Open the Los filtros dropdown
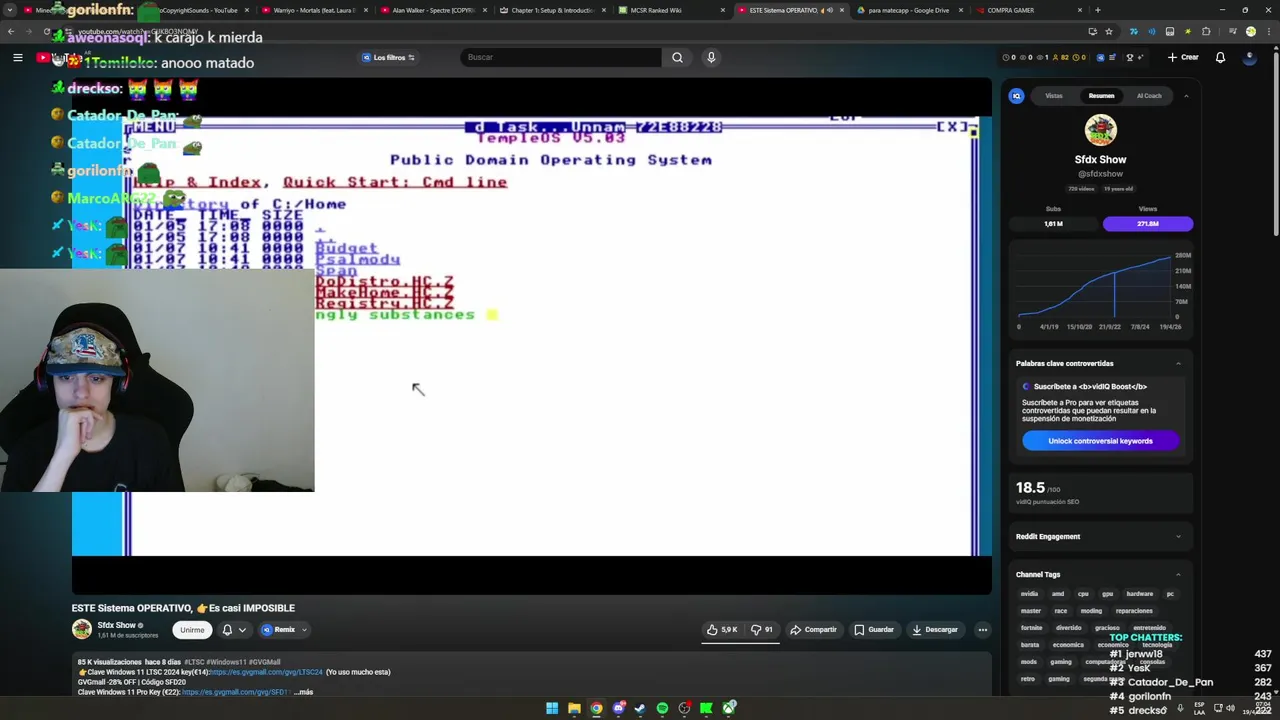The height and width of the screenshot is (720, 1280). point(388,57)
